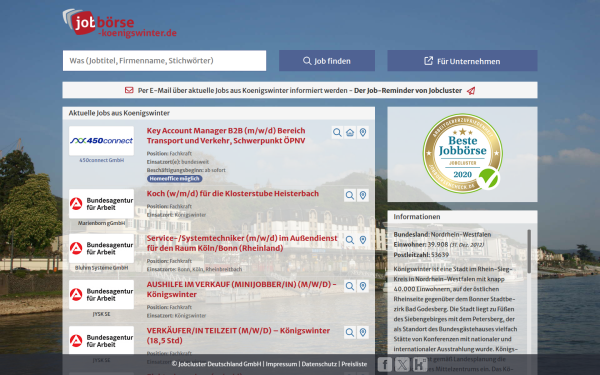This screenshot has width=600, height=375.
Task: Click home office icon for Key Account Manager job
Action: point(350,132)
